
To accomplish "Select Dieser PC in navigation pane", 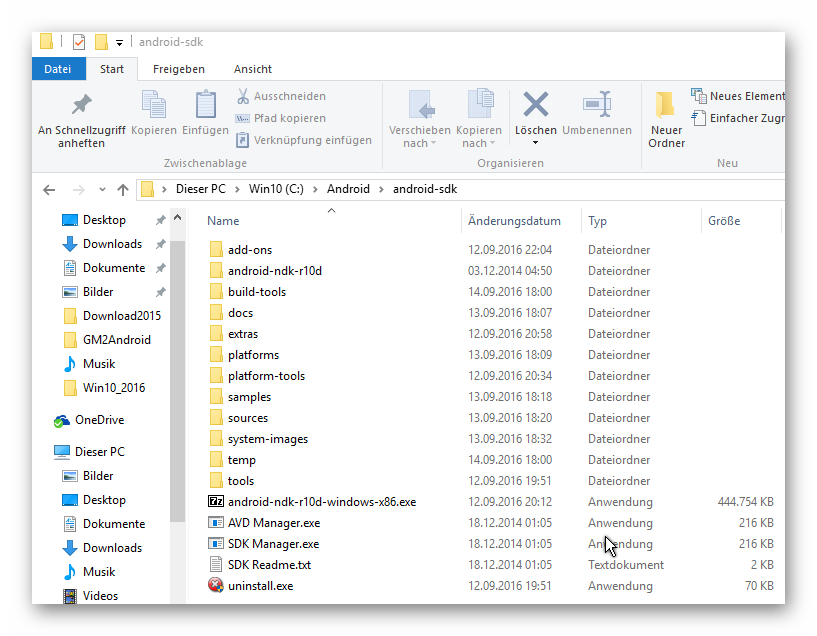I will (x=100, y=452).
